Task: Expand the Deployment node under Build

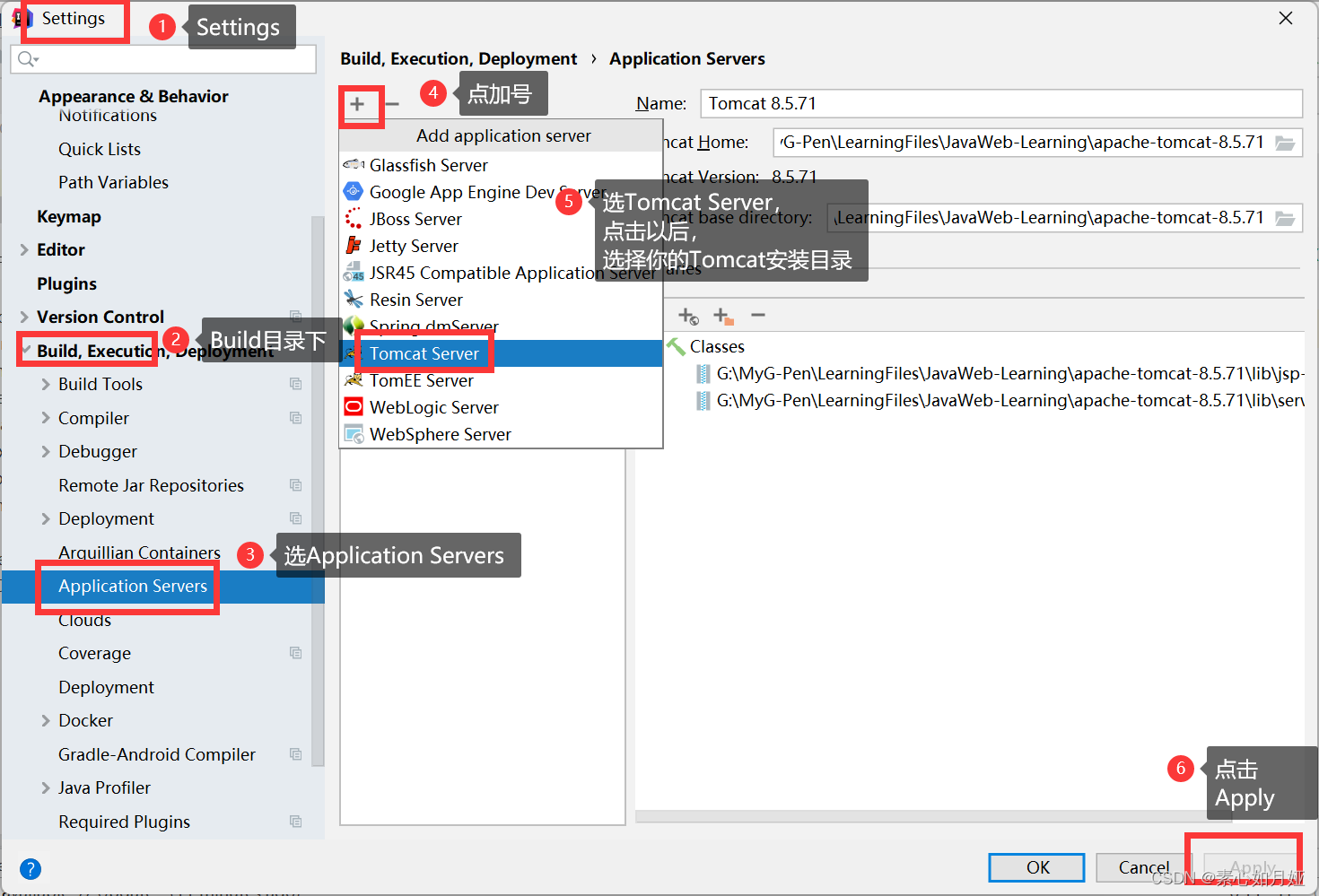Action: (46, 519)
